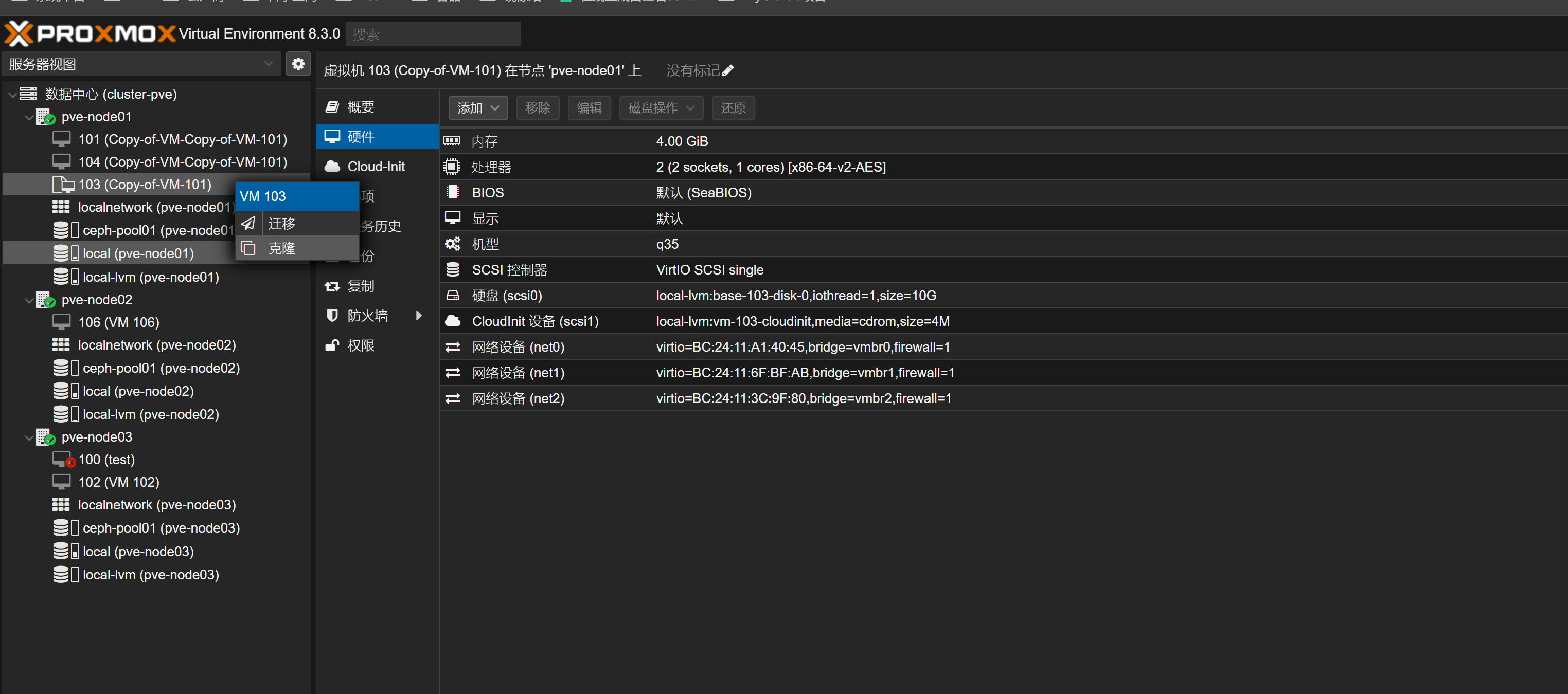Image resolution: width=1568 pixels, height=694 pixels.
Task: Expand the firewall submenu arrow
Action: click(419, 316)
